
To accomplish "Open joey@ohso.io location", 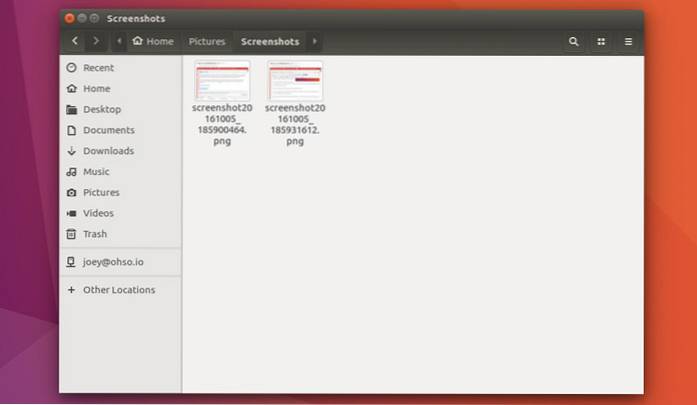I will click(x=113, y=262).
